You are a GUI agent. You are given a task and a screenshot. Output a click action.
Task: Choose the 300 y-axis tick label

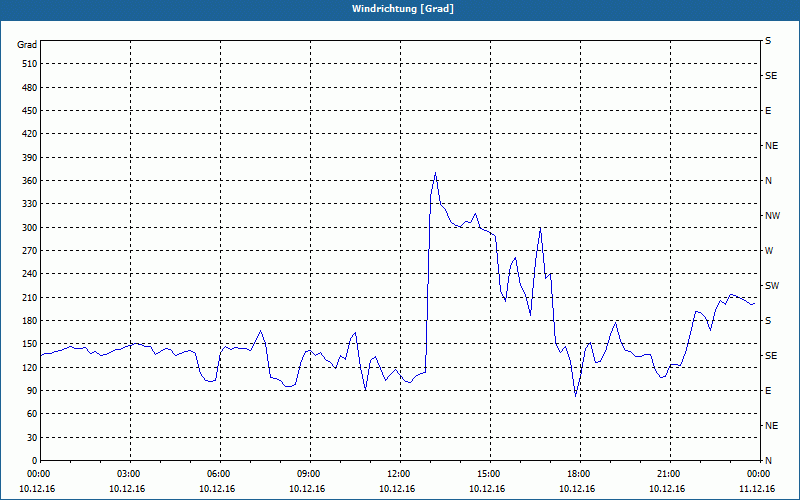(30, 228)
